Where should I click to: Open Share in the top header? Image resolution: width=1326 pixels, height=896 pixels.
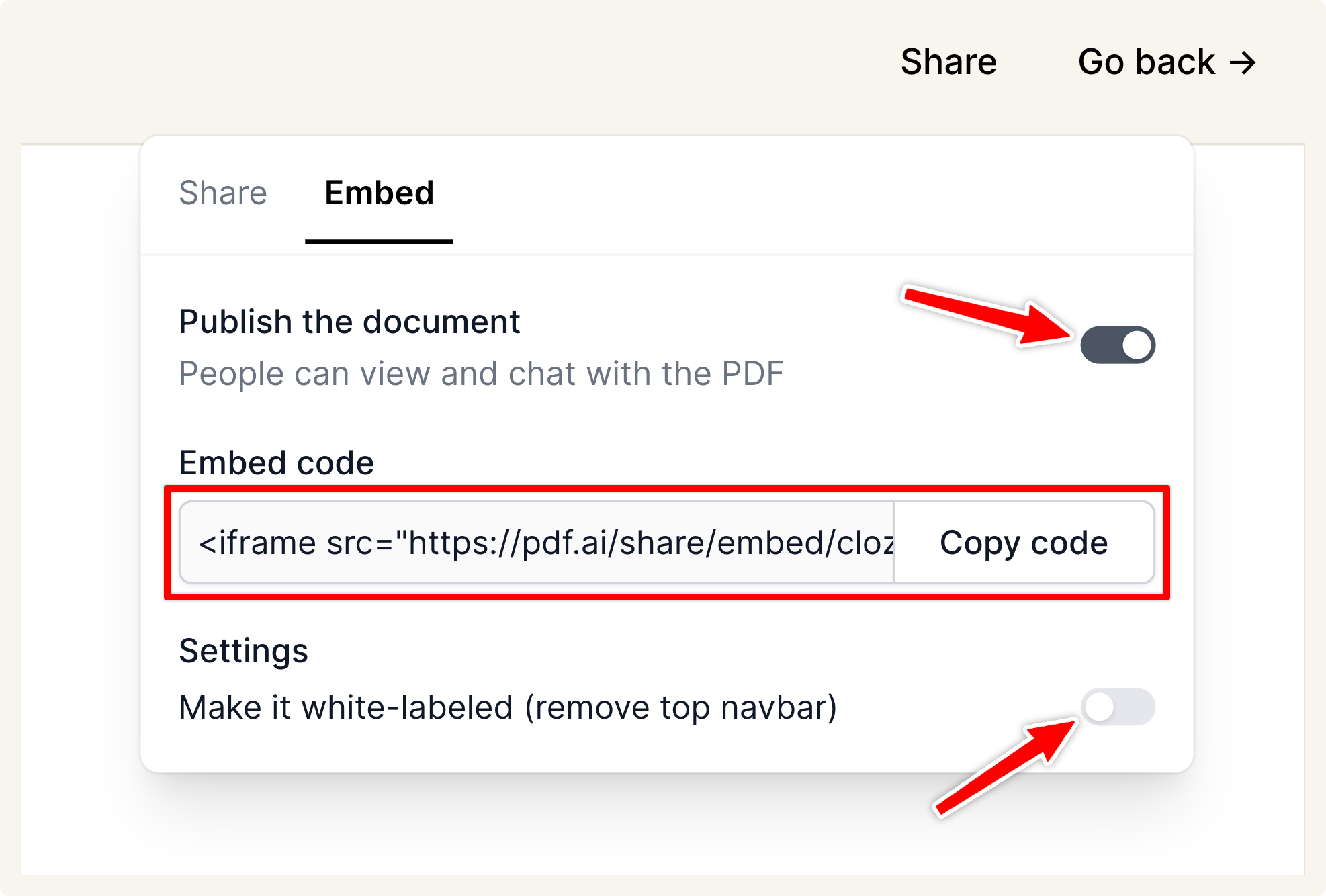pyautogui.click(x=948, y=62)
